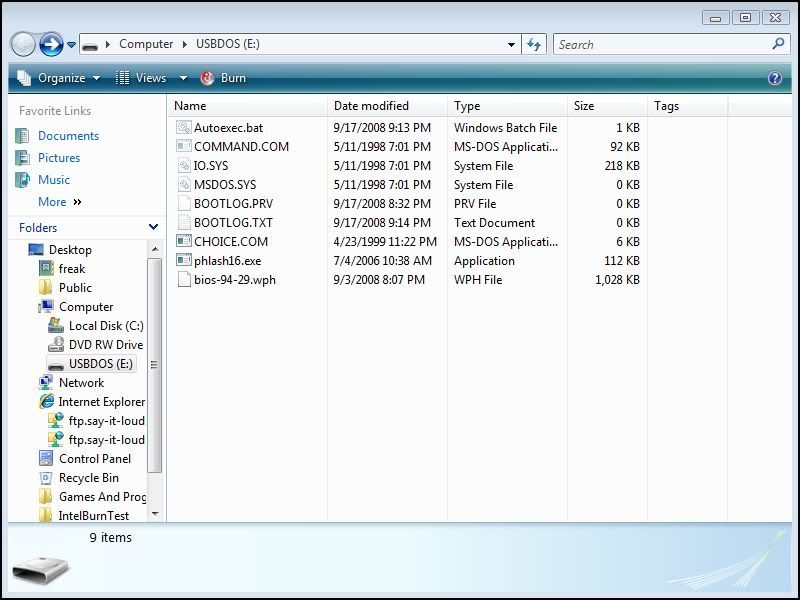Open Pictures favorite link

coord(59,158)
